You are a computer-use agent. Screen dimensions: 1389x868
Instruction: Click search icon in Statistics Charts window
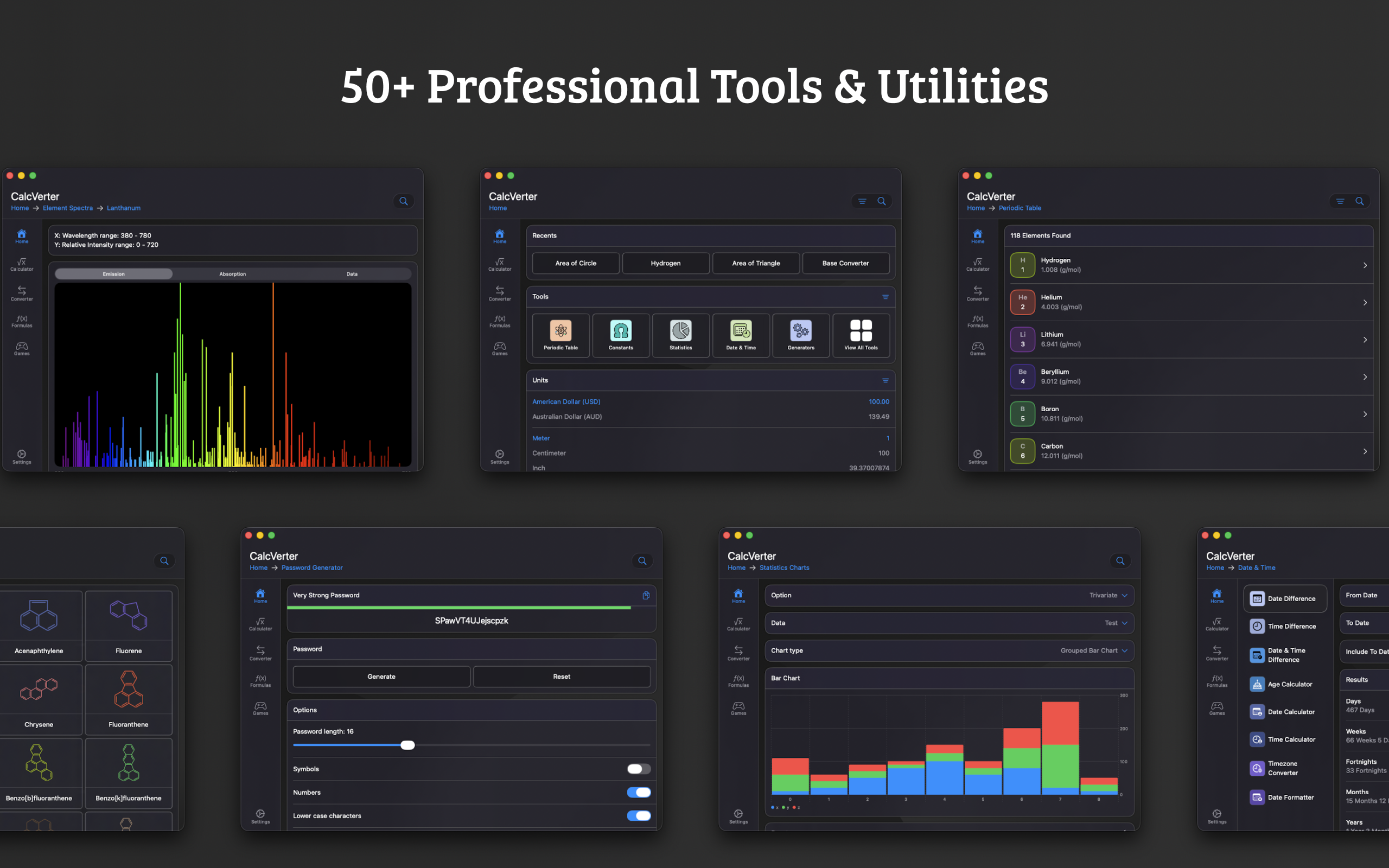(x=1120, y=561)
